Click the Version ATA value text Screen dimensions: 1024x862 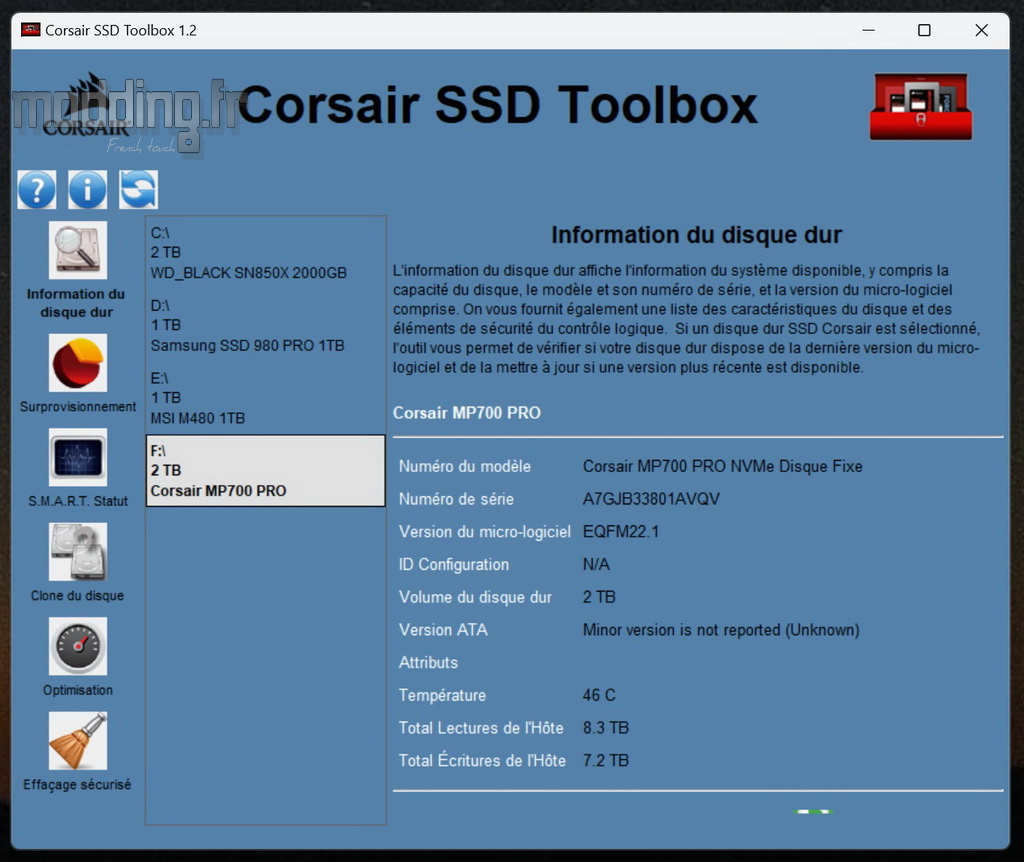(721, 630)
